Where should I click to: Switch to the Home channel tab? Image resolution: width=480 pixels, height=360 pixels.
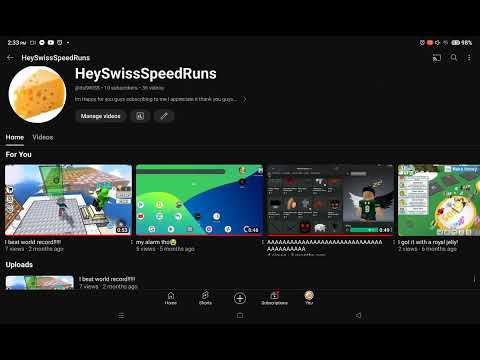point(15,137)
